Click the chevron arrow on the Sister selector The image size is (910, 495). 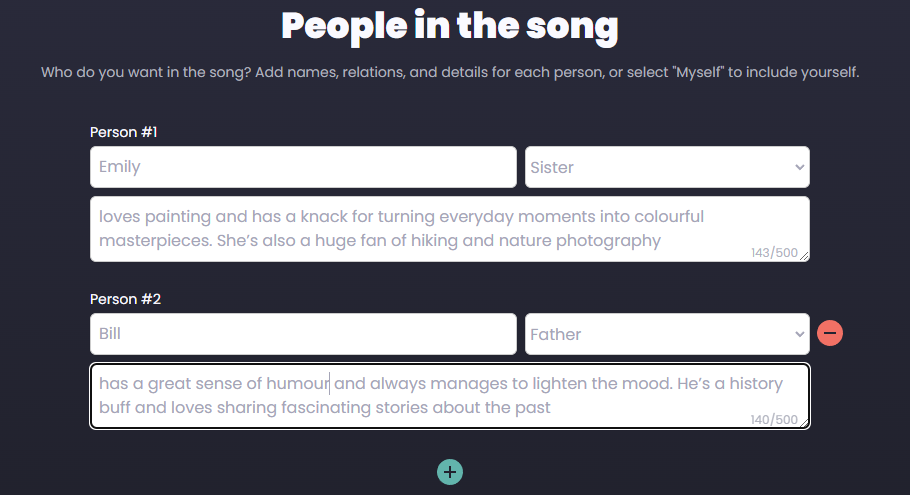point(799,167)
